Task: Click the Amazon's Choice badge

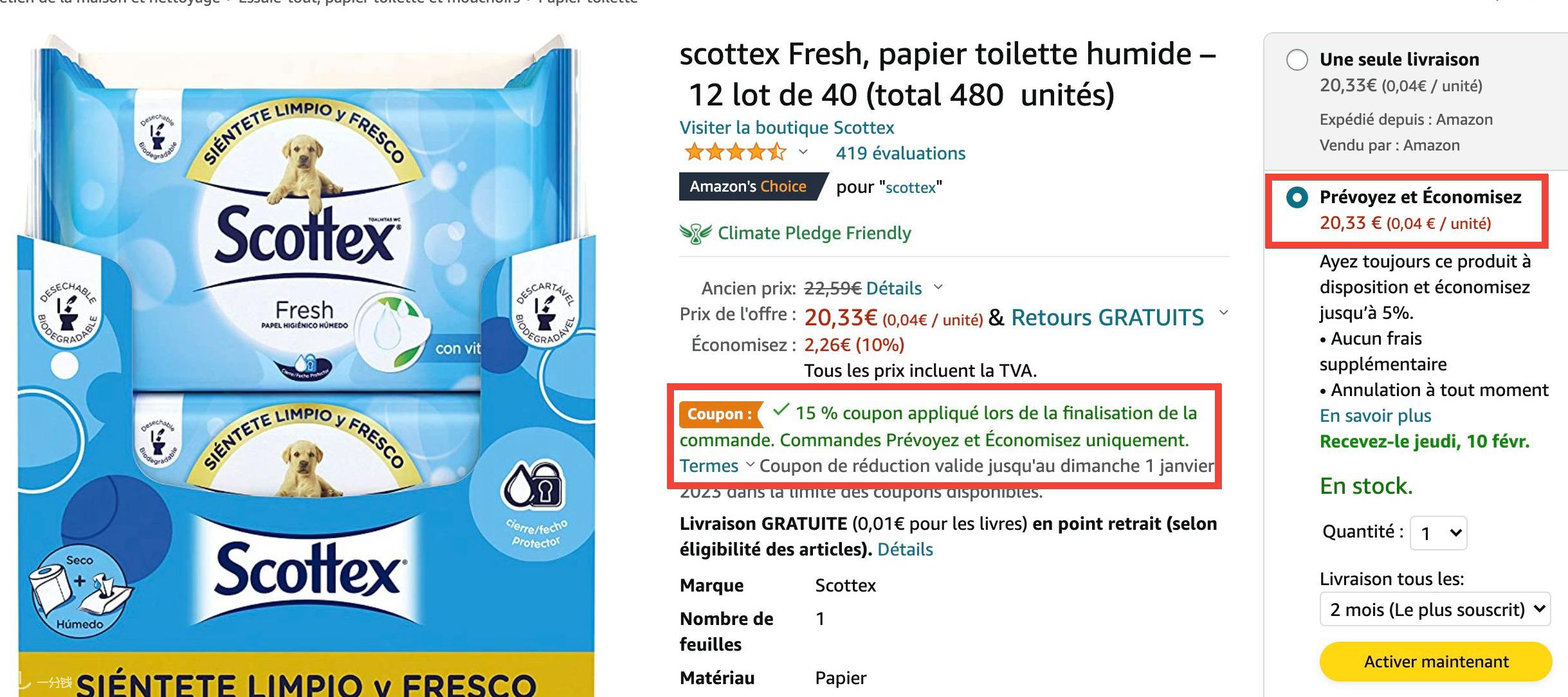Action: [x=749, y=186]
